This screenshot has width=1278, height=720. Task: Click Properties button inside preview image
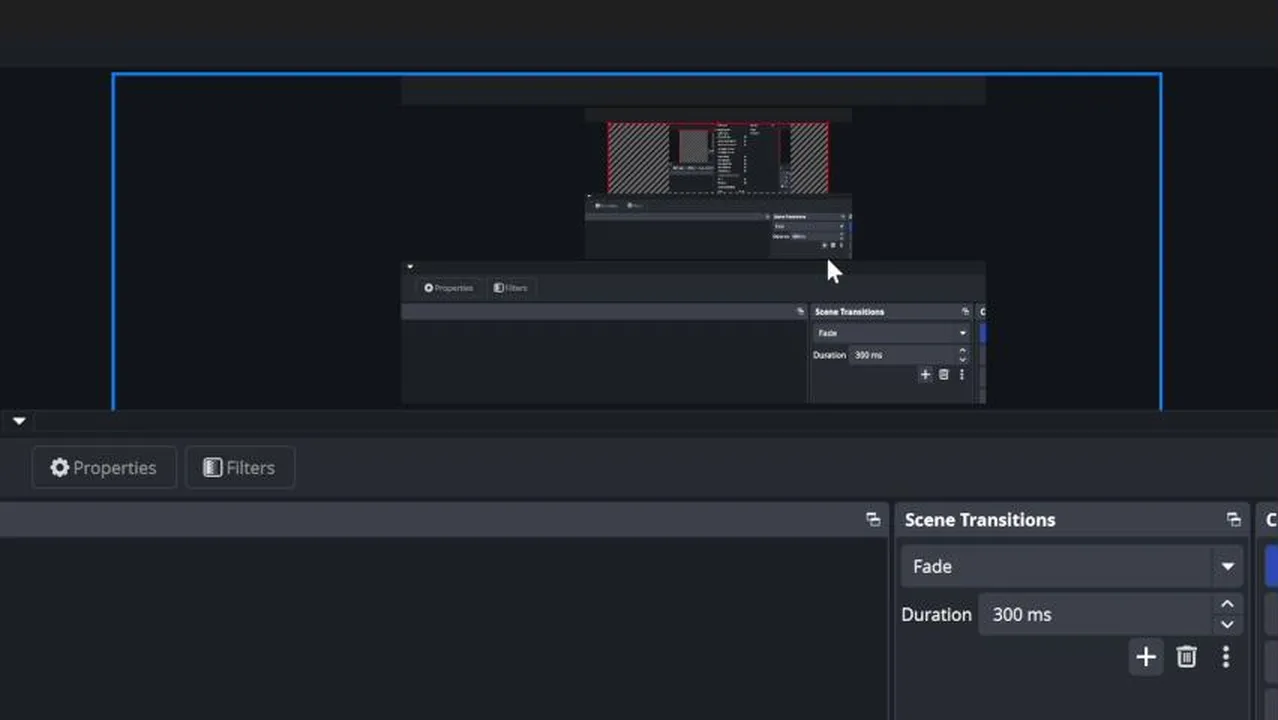(x=448, y=288)
